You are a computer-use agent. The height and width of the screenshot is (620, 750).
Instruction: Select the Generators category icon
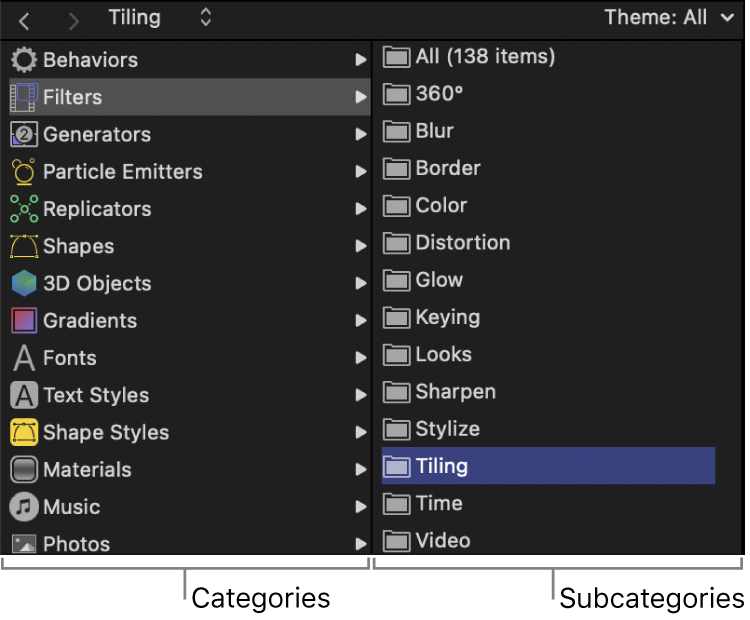(x=24, y=134)
